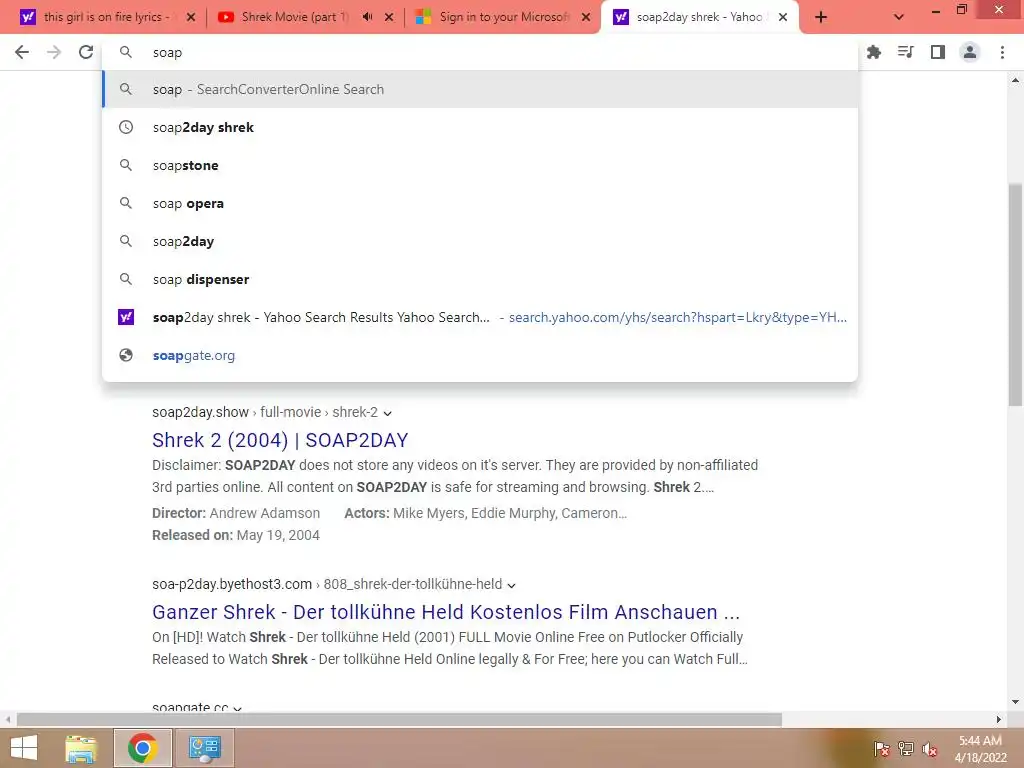The image size is (1024, 768).
Task: Open File Explorer from taskbar
Action: click(81, 748)
